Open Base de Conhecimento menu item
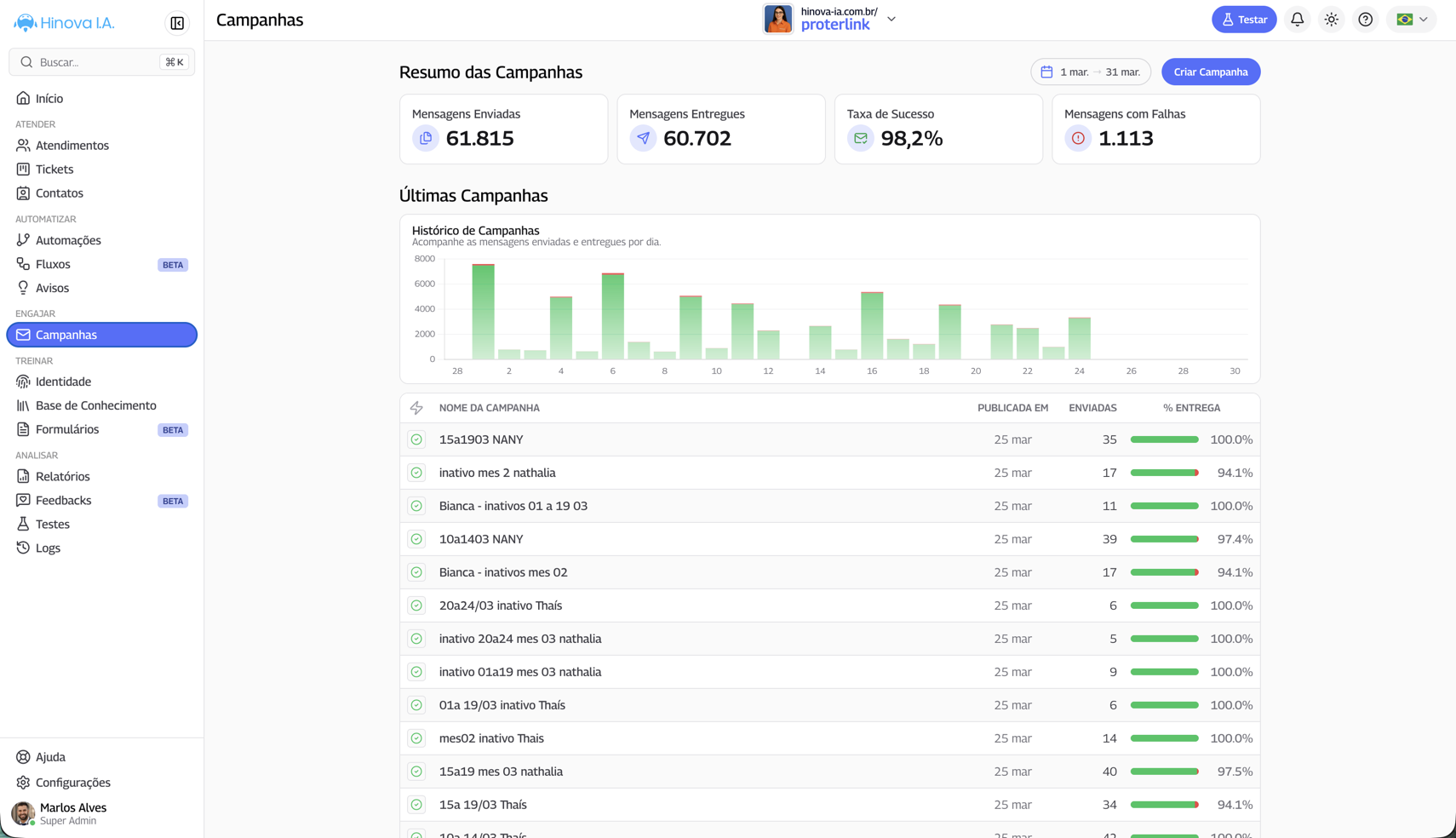This screenshot has width=1456, height=838. 95,405
